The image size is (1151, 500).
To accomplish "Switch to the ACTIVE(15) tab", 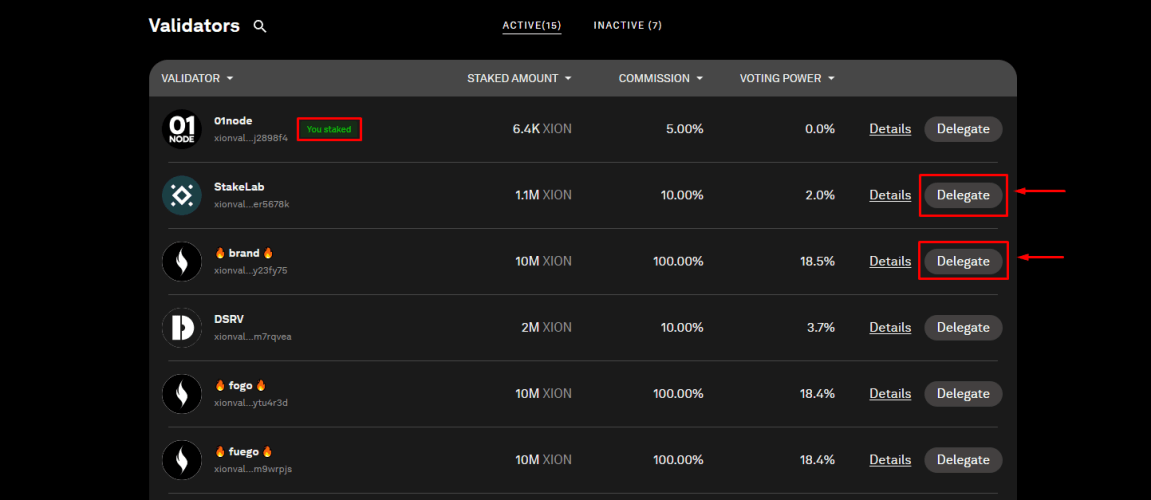I will pos(531,26).
